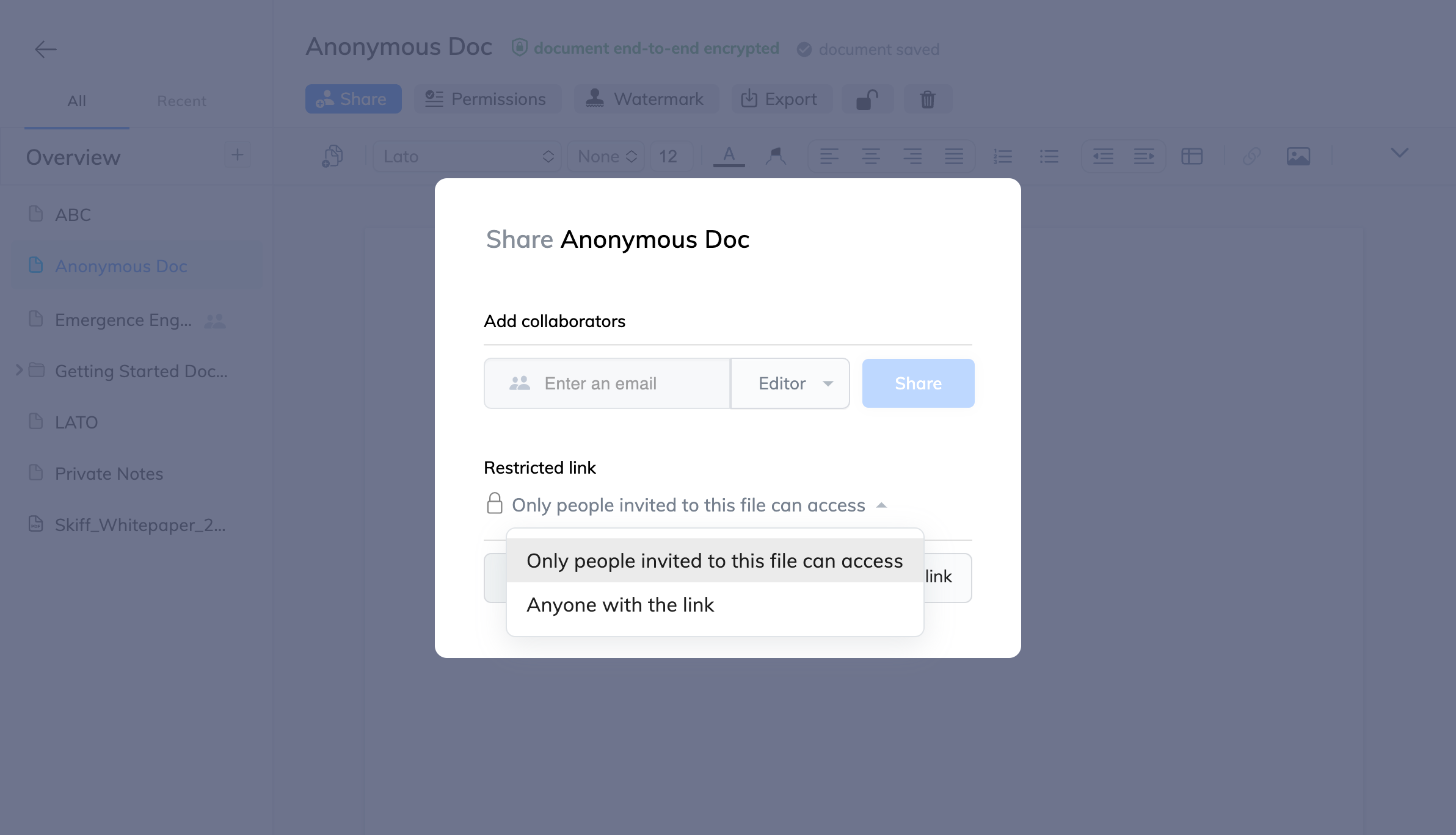Click the unlock padlock toolbar icon
This screenshot has height=835, width=1456.
[867, 99]
